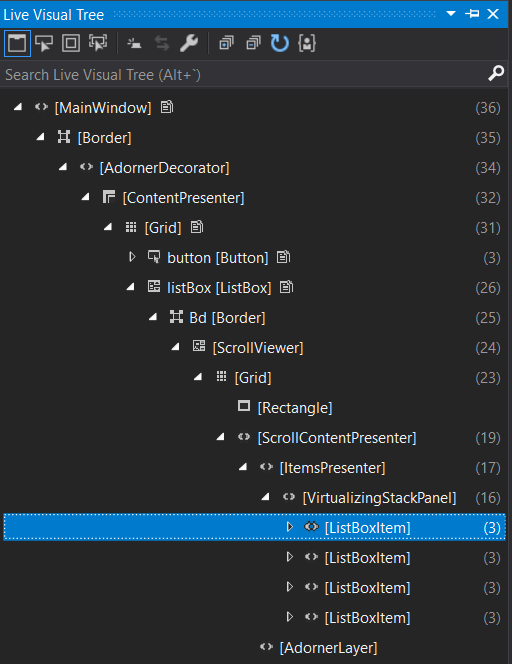Collapse the Grid node with count 23
Viewport: 513px width, 664px height.
pos(198,377)
